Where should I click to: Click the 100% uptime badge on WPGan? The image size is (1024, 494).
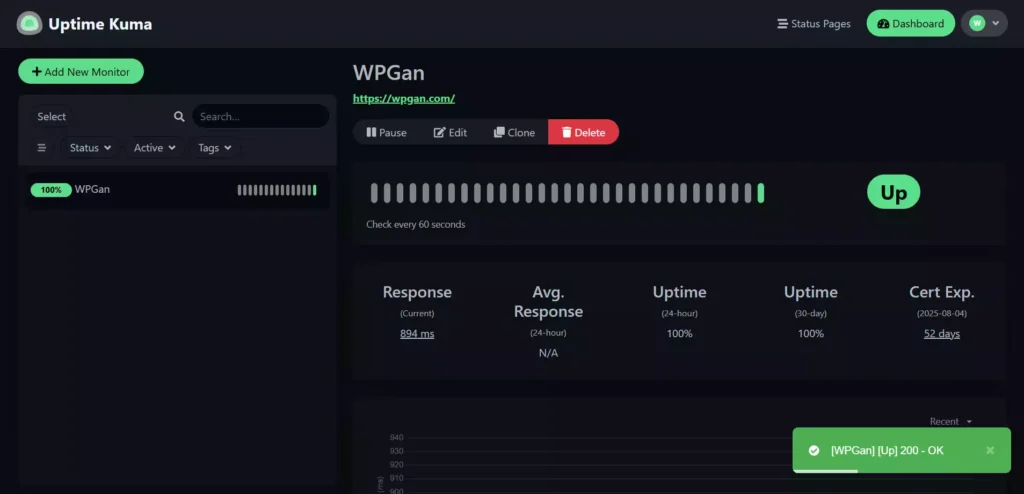(x=51, y=190)
